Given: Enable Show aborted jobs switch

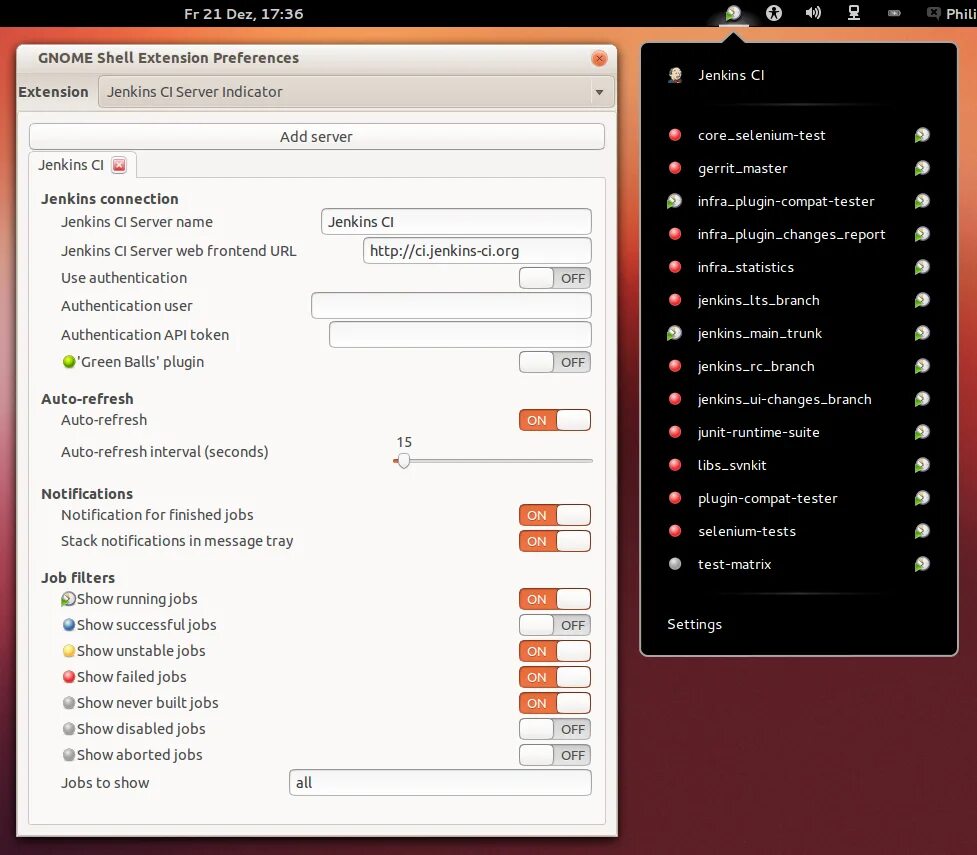Looking at the screenshot, I should point(555,755).
